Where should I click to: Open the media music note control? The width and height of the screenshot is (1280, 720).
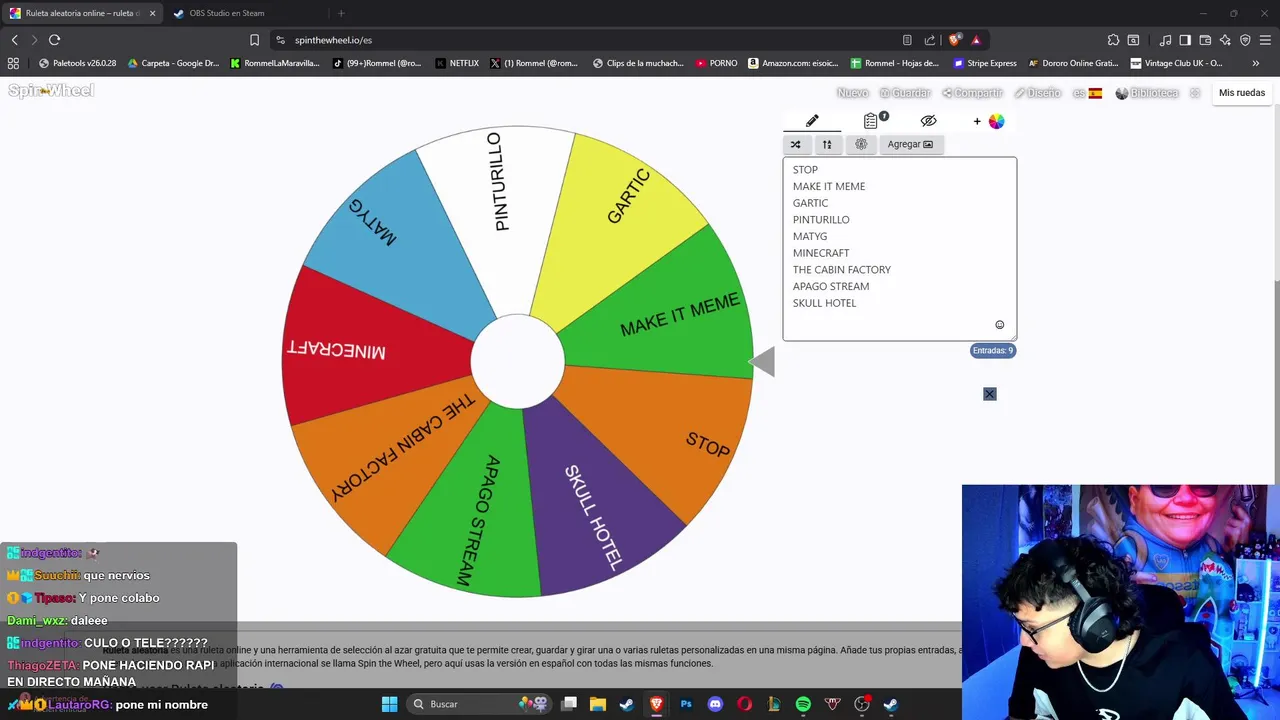[x=1165, y=40]
